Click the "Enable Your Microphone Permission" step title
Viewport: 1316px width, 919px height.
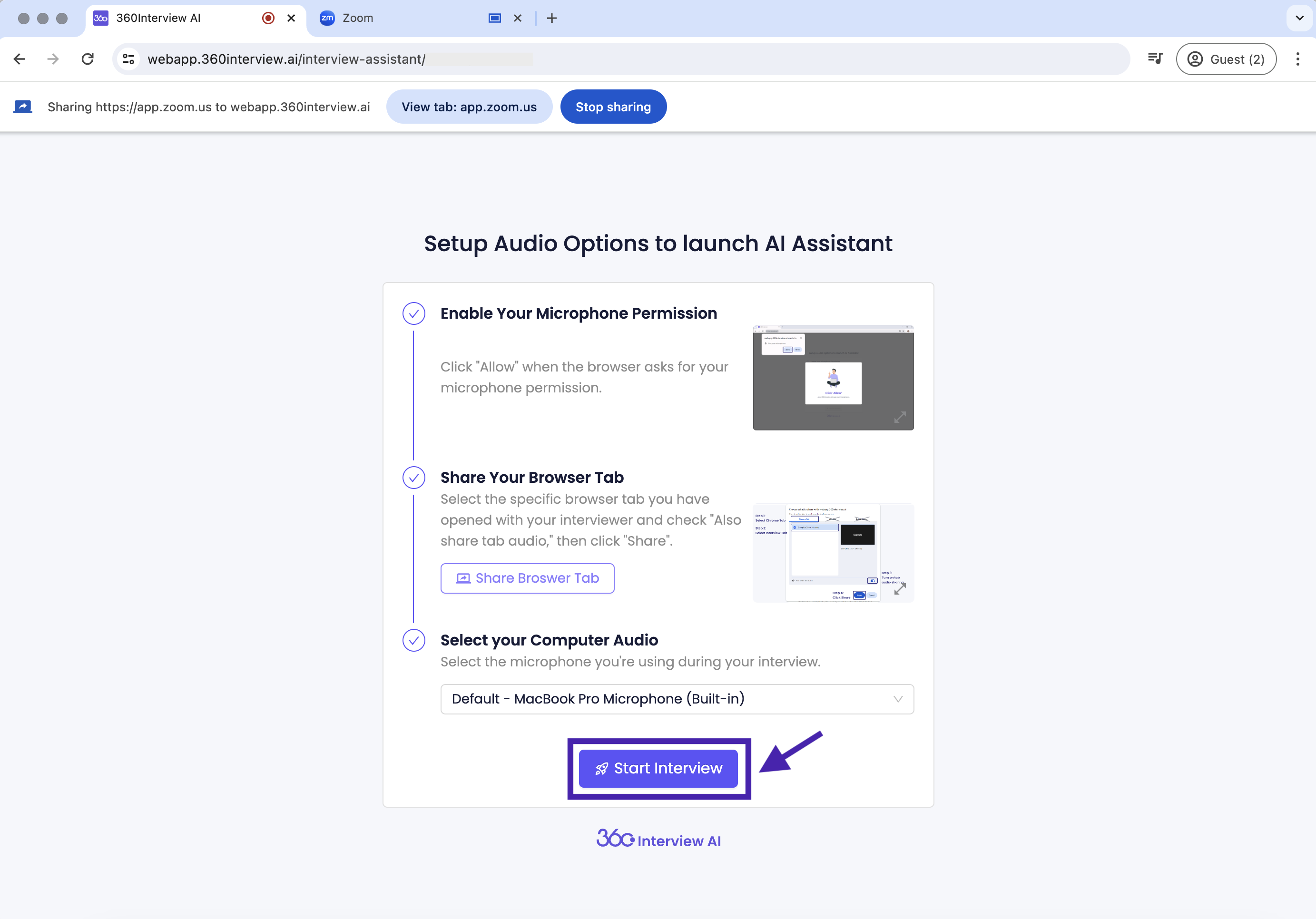(579, 313)
